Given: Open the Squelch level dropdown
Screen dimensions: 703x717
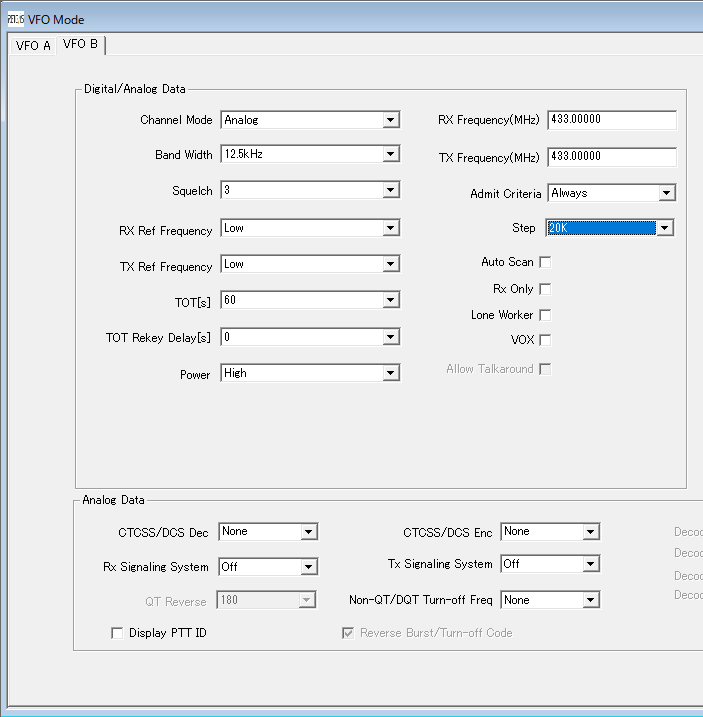Looking at the screenshot, I should point(390,190).
